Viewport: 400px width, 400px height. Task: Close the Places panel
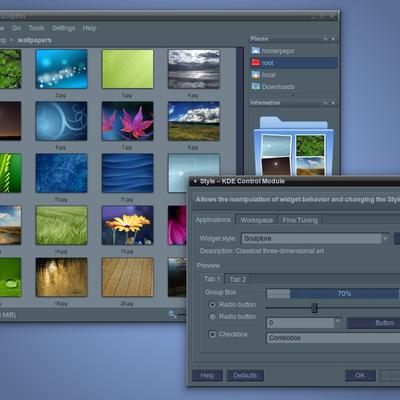point(333,39)
